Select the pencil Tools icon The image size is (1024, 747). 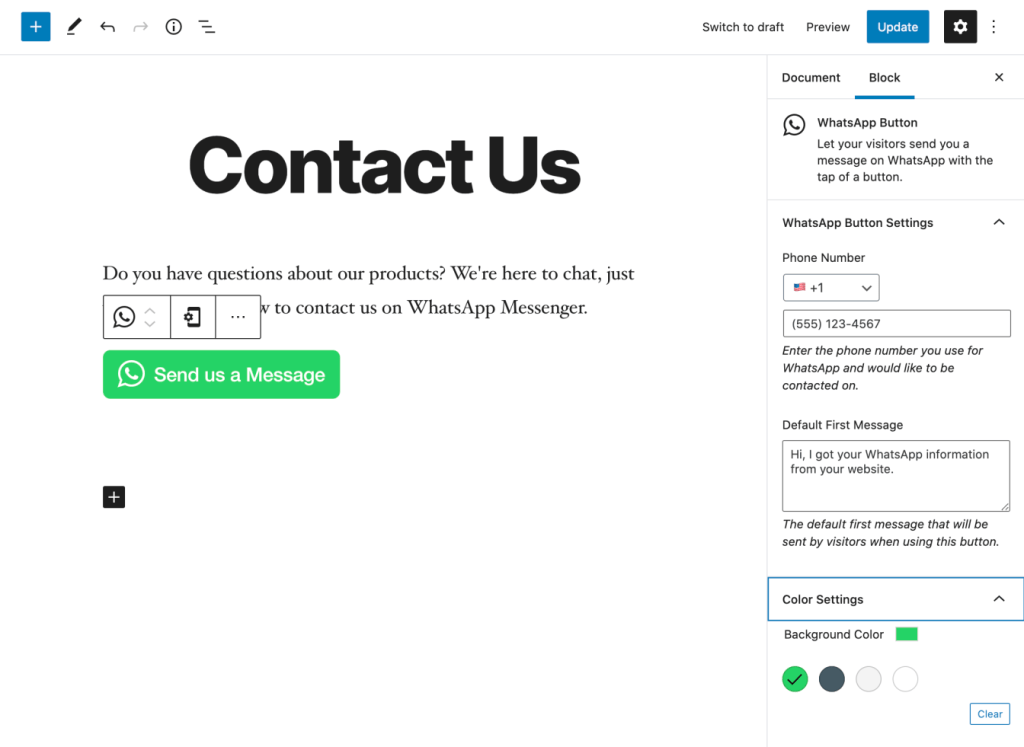pos(74,27)
